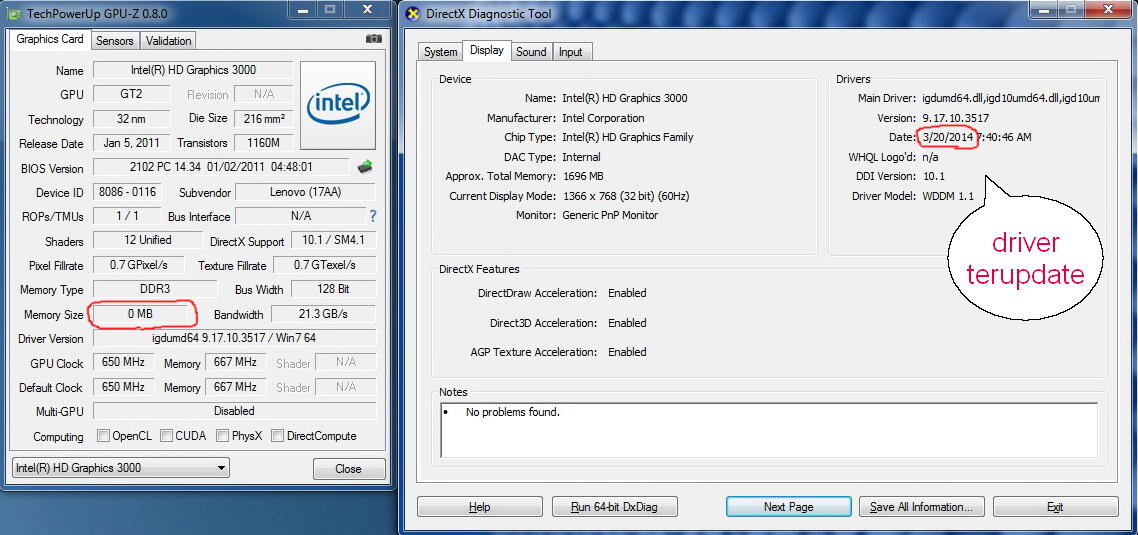The height and width of the screenshot is (535, 1138).
Task: Click the Bus Width 128 Bit field
Action: [x=333, y=289]
